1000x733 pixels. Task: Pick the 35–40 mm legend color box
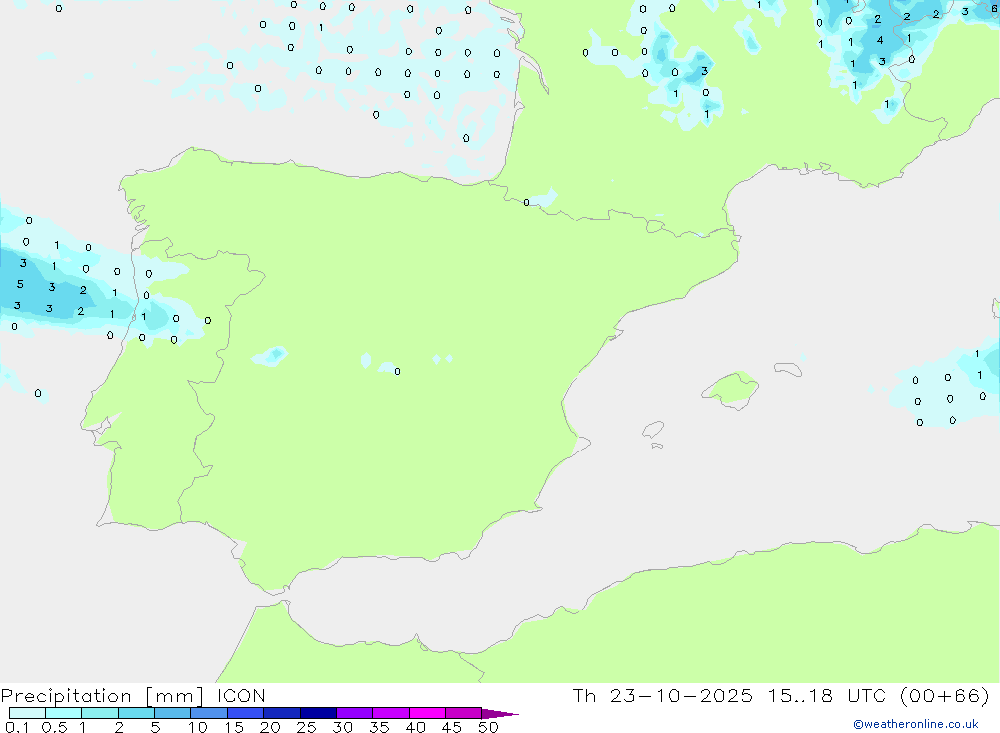click(x=391, y=713)
